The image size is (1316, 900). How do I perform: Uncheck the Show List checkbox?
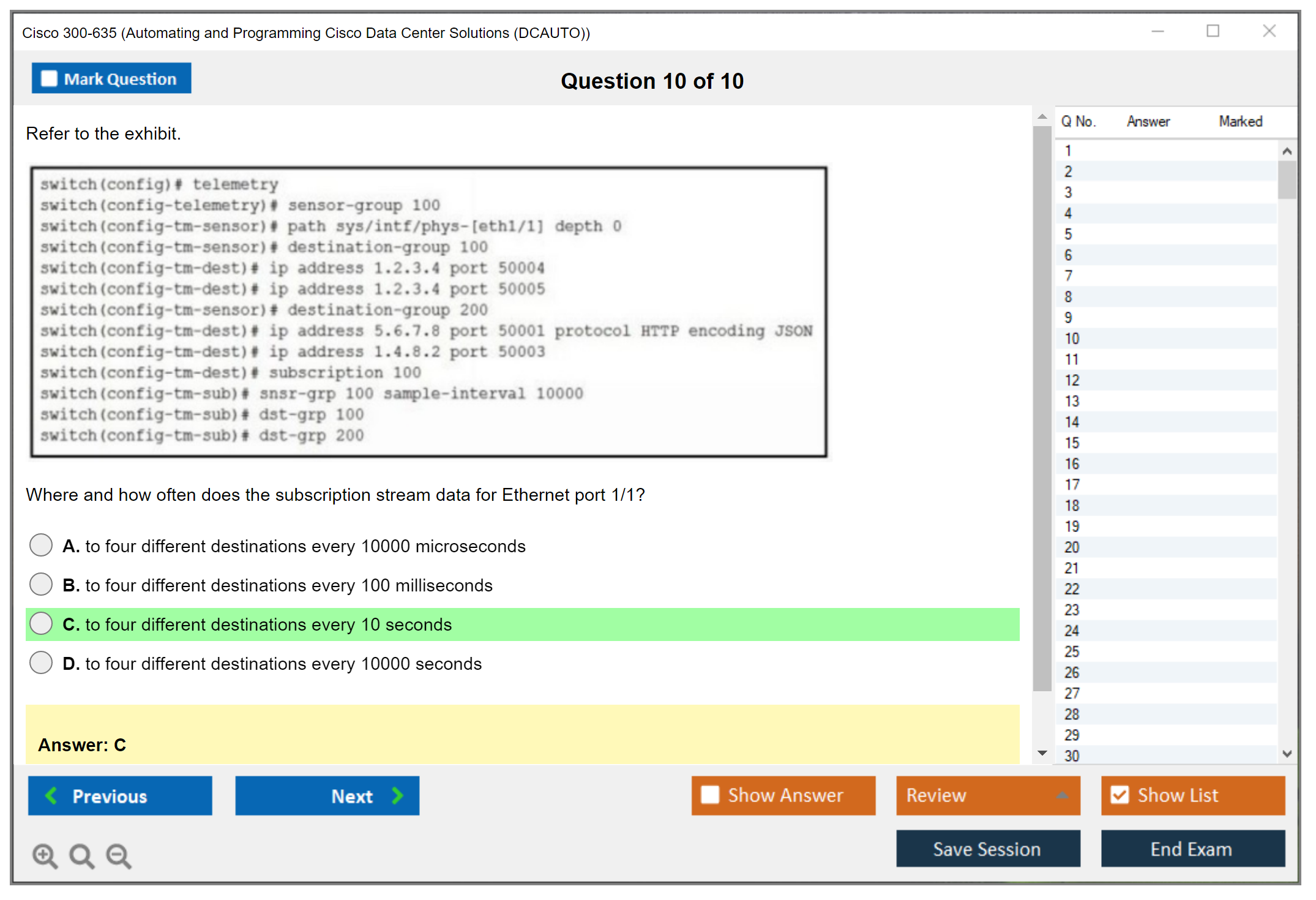pos(1120,795)
